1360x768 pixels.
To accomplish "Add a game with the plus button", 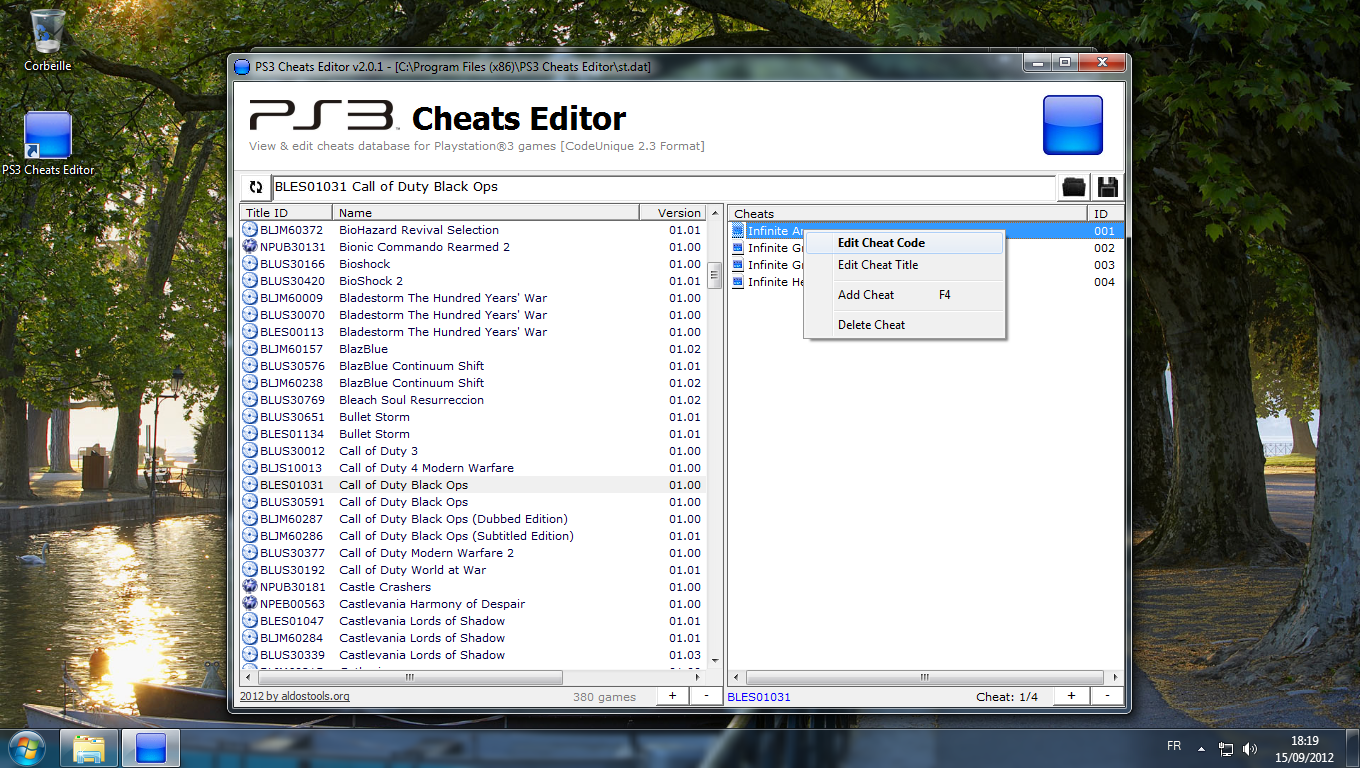I will click(672, 696).
